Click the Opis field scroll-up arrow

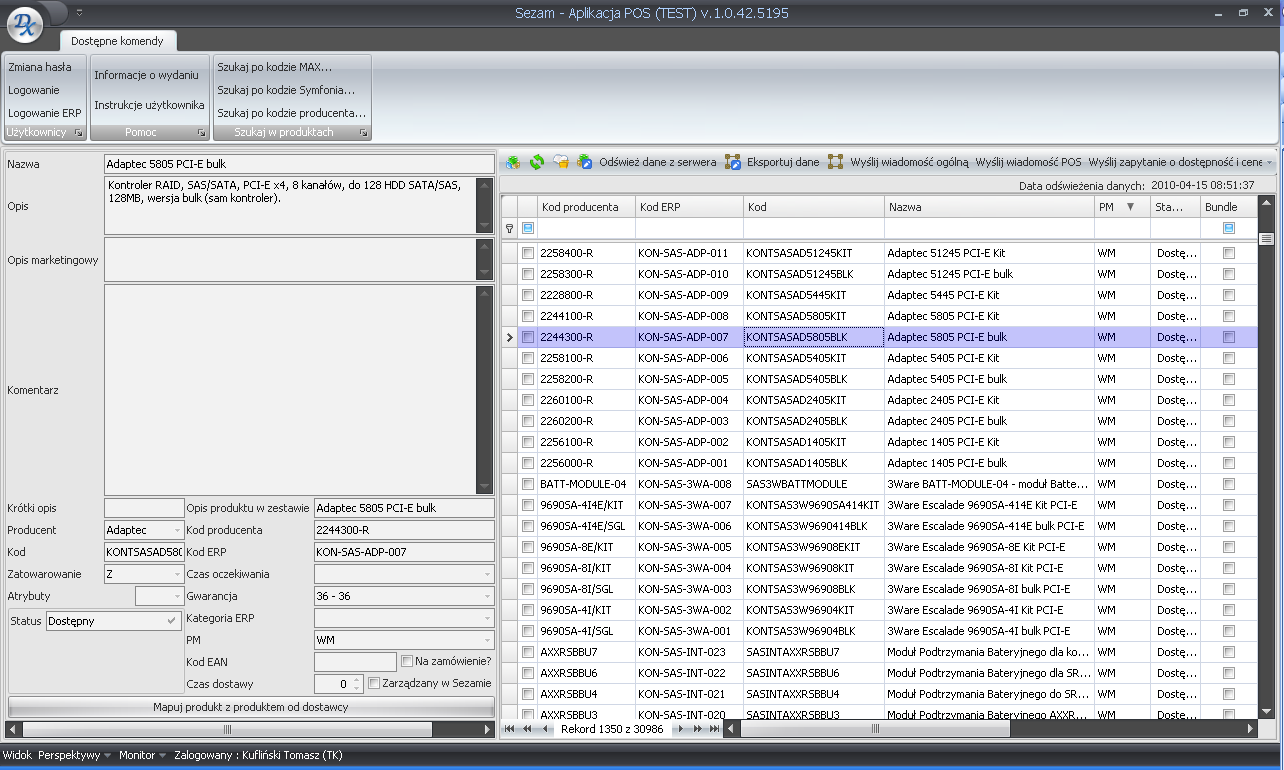pos(485,185)
